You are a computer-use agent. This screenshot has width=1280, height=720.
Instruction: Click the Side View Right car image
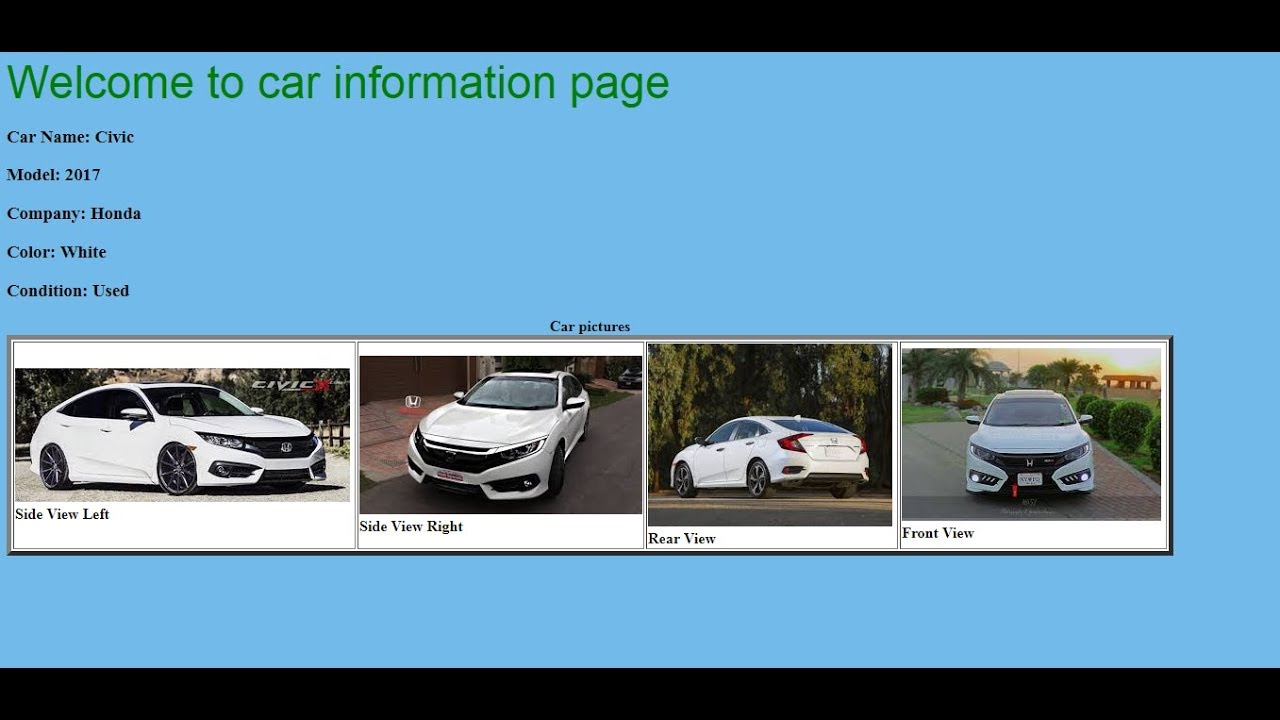pyautogui.click(x=501, y=435)
